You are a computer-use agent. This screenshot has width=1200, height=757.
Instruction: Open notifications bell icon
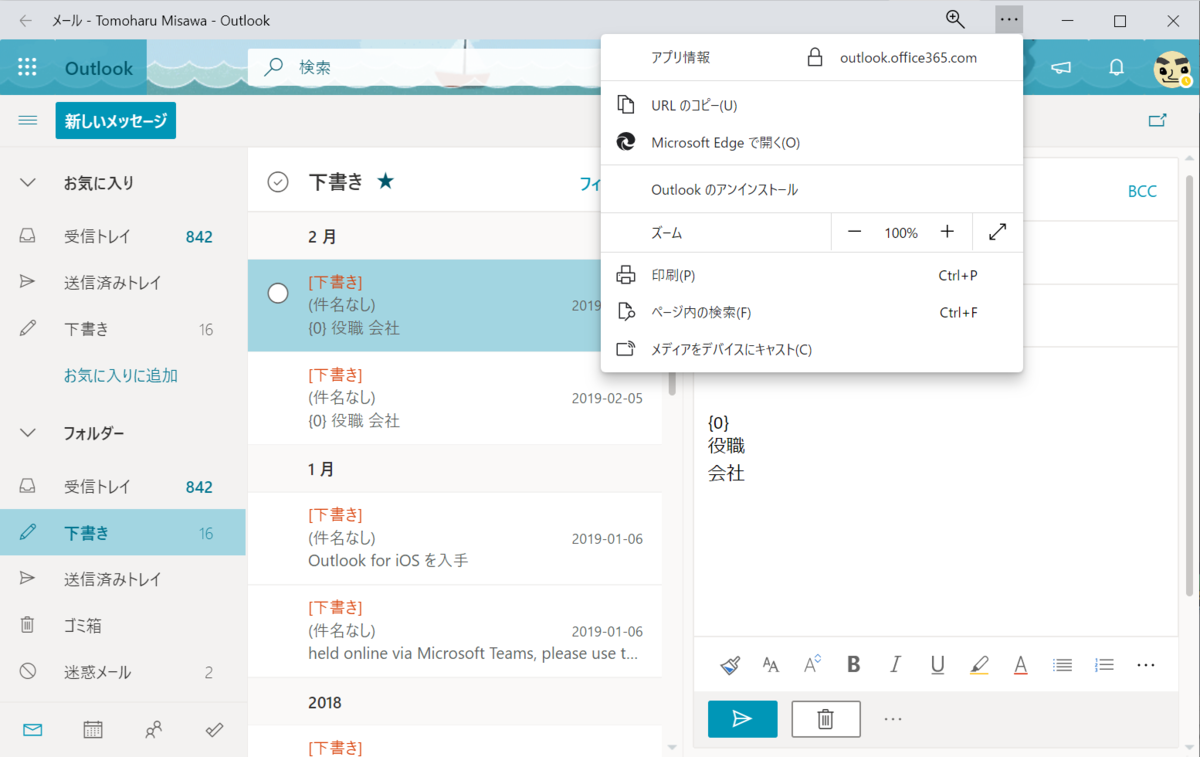coord(1116,67)
